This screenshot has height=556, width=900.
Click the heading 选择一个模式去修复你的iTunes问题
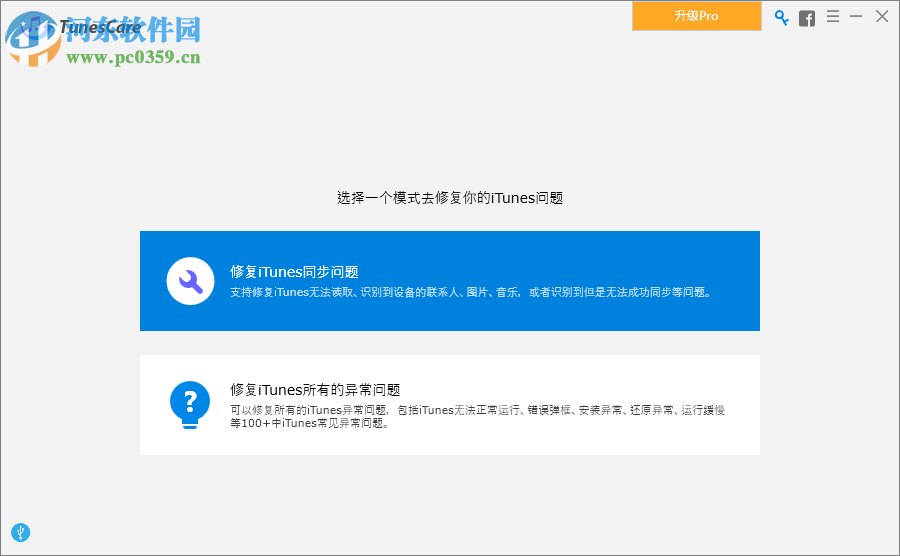(450, 198)
